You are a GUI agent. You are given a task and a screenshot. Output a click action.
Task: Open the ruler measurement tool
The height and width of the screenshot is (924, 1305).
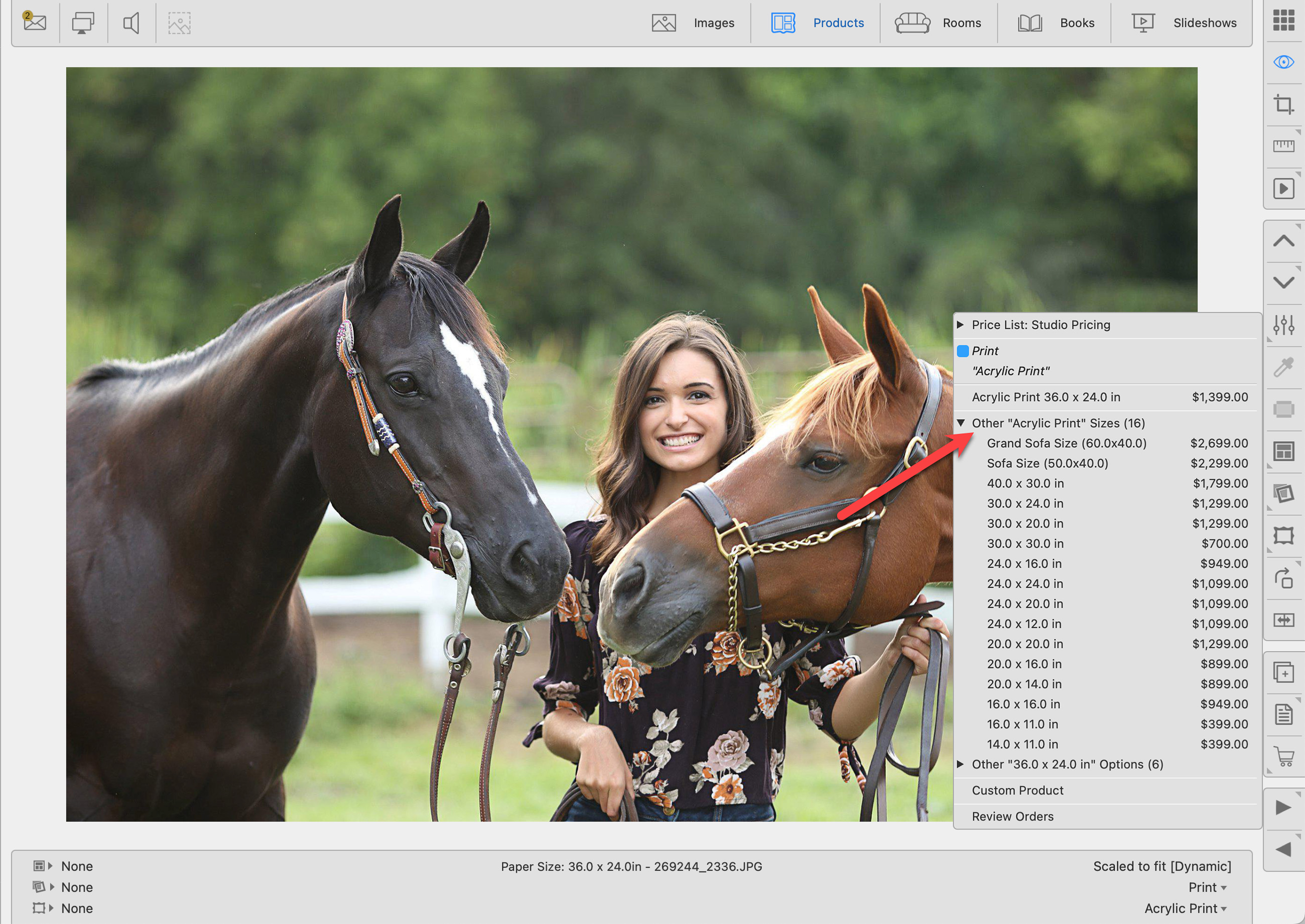pos(1283,146)
